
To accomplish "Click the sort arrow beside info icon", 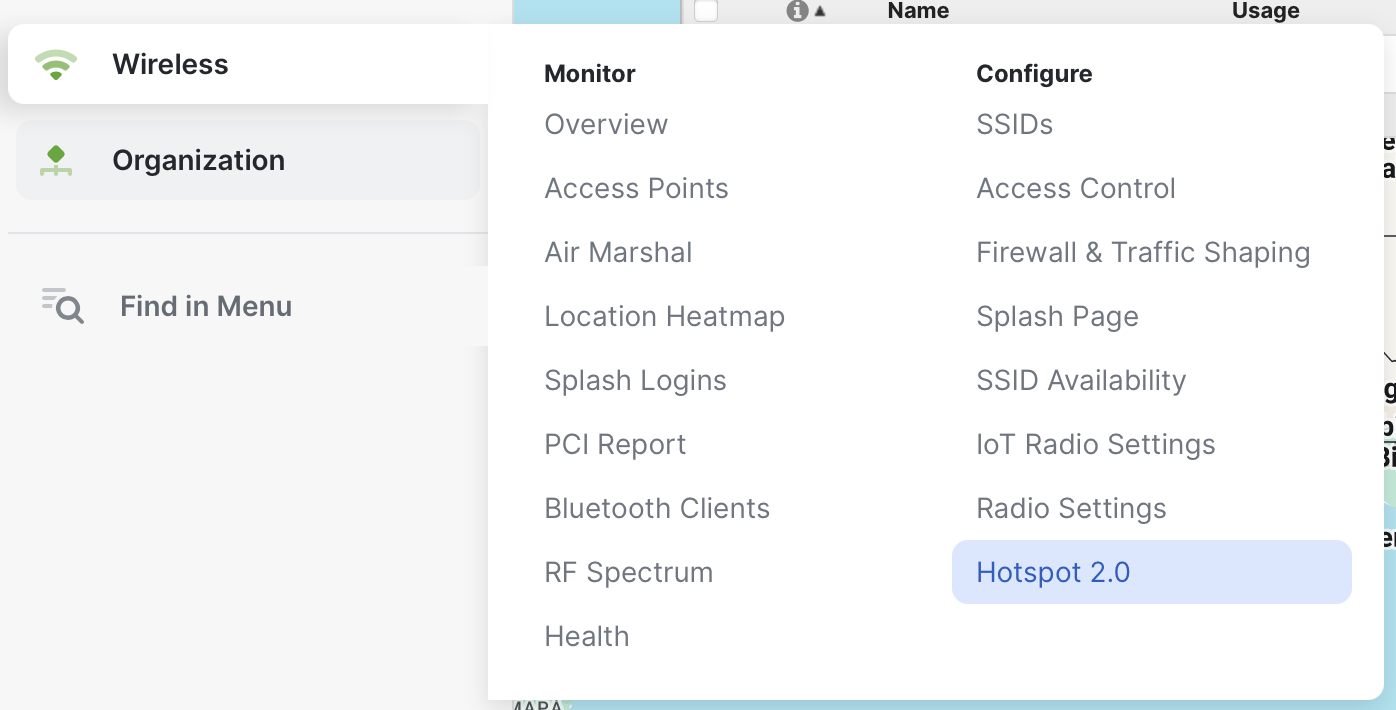I will [x=820, y=12].
